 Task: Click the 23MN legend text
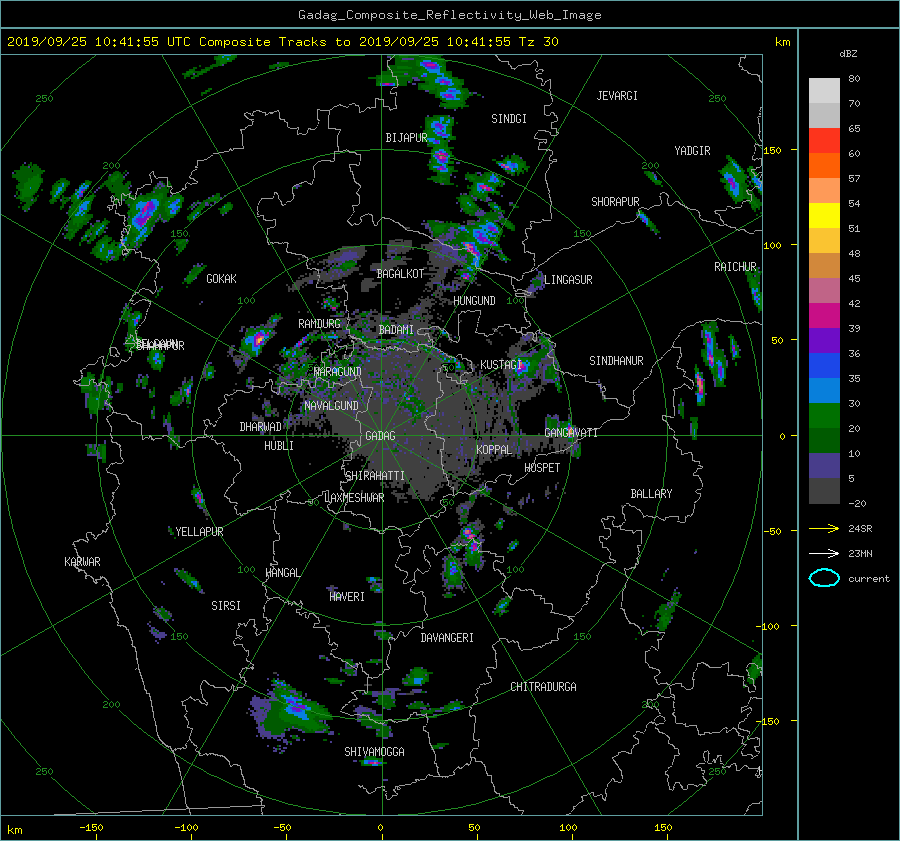point(860,553)
